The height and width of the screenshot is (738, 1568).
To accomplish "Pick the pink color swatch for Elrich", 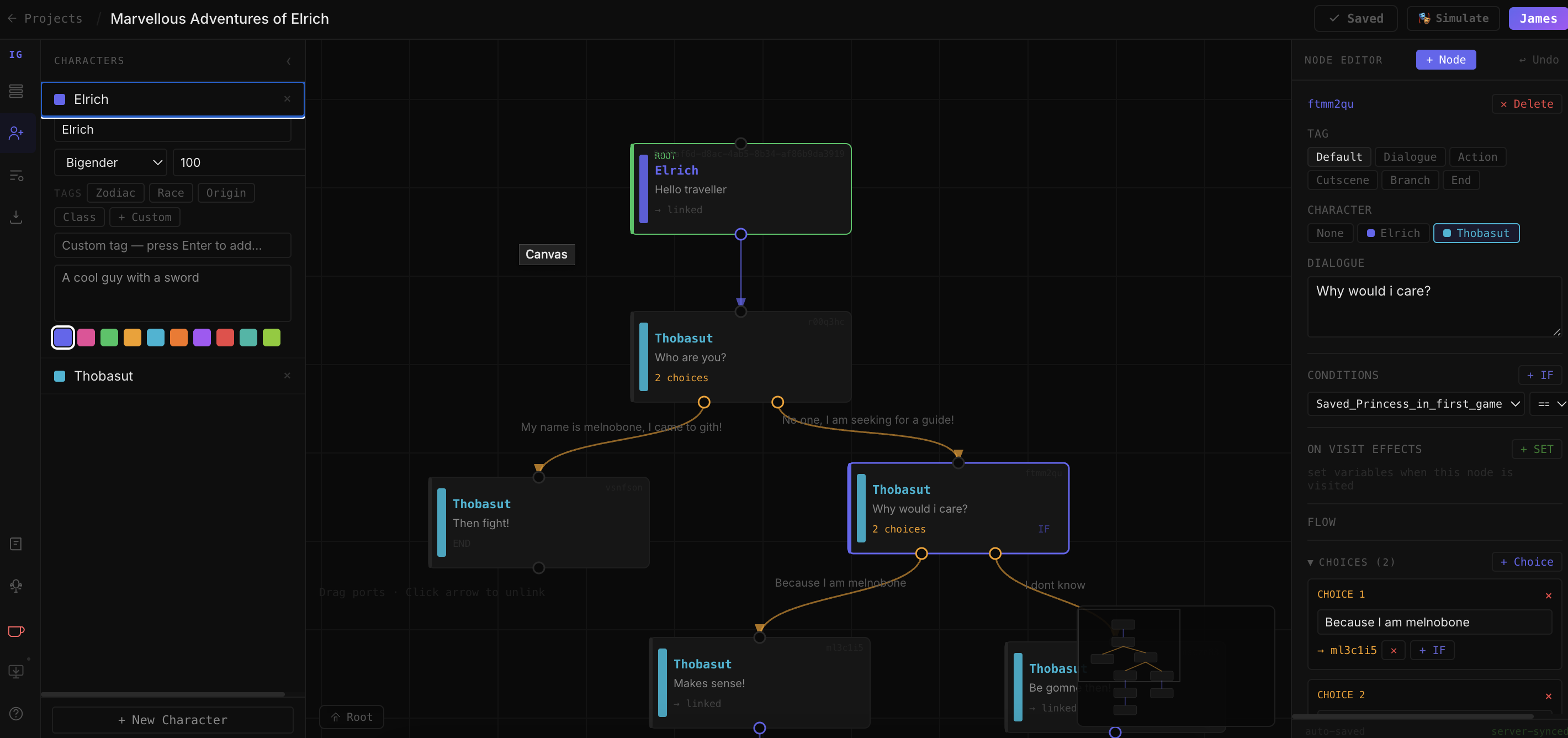I will point(86,338).
